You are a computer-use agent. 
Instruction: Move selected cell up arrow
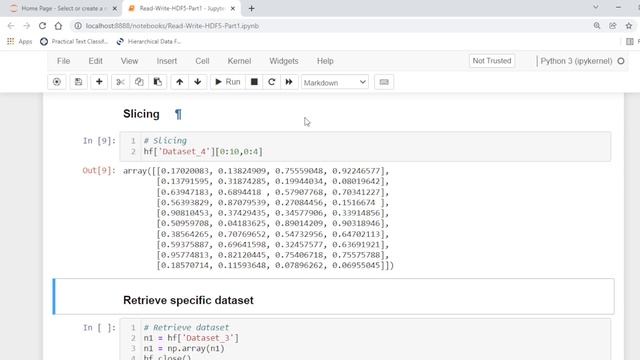[180, 82]
